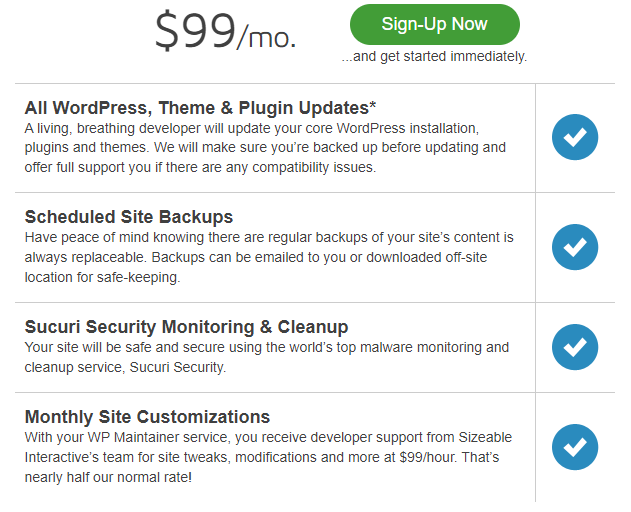Click the Sucuri Security Monitoring checkmark icon
This screenshot has width=631, height=512.
(575, 347)
